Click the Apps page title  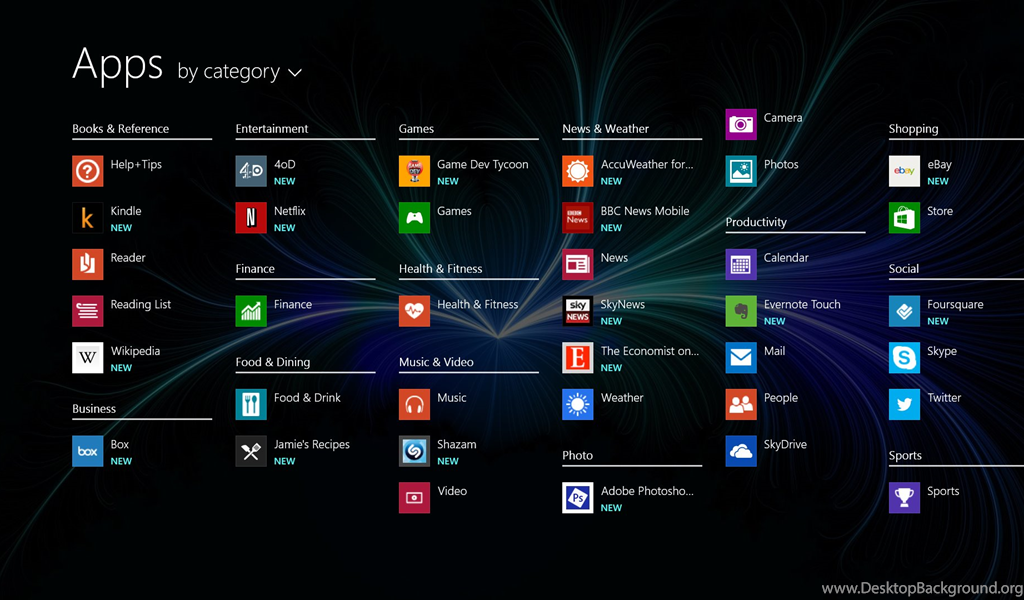coord(118,65)
